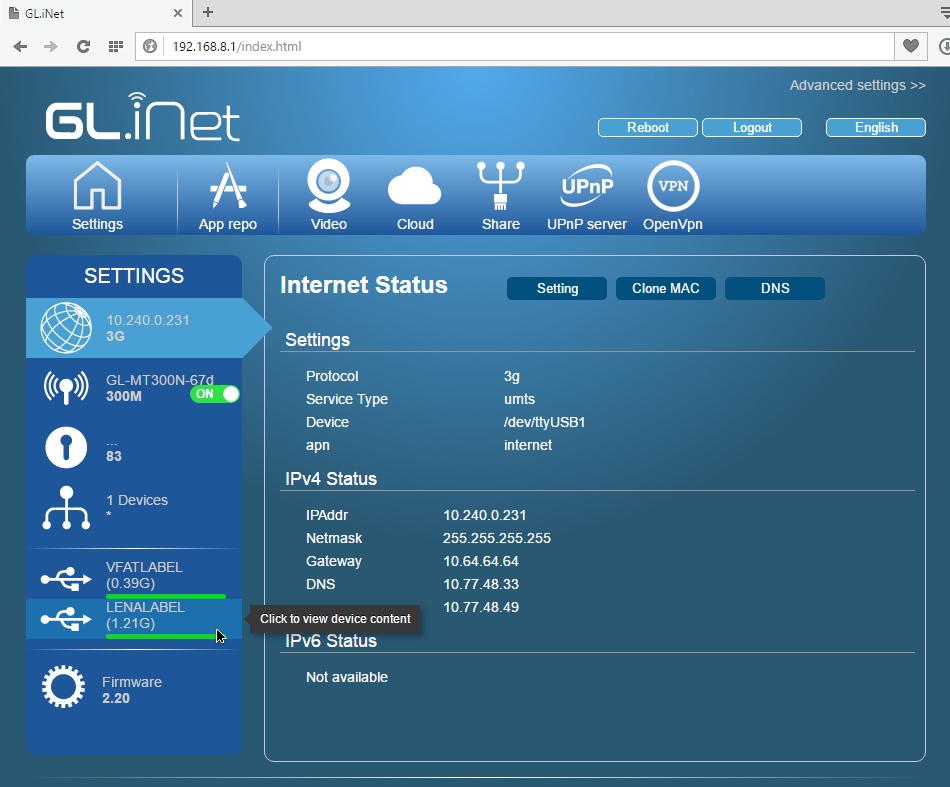Viewport: 950px width, 787px height.
Task: Click the Netmask value 255.255.255.255
Action: coord(497,539)
